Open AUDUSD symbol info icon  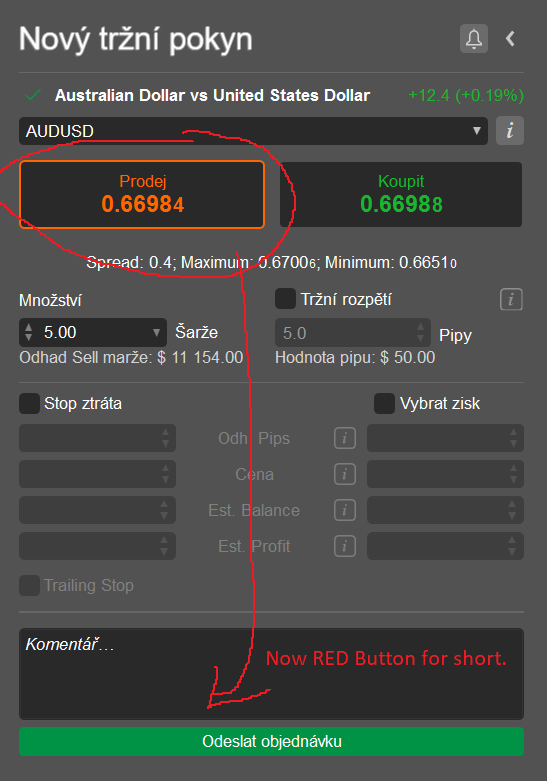(x=510, y=131)
